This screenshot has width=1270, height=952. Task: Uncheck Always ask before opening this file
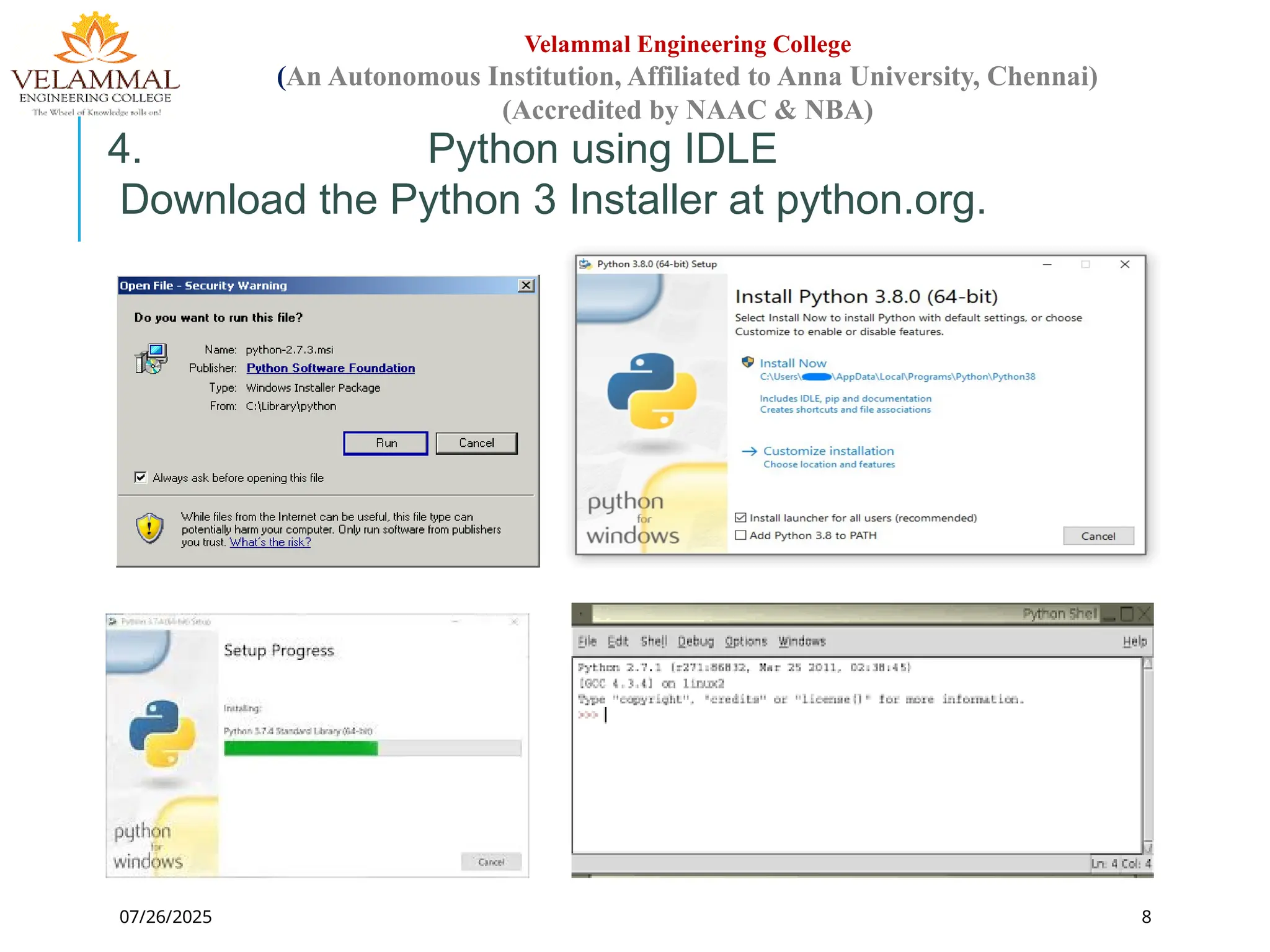pyautogui.click(x=141, y=477)
